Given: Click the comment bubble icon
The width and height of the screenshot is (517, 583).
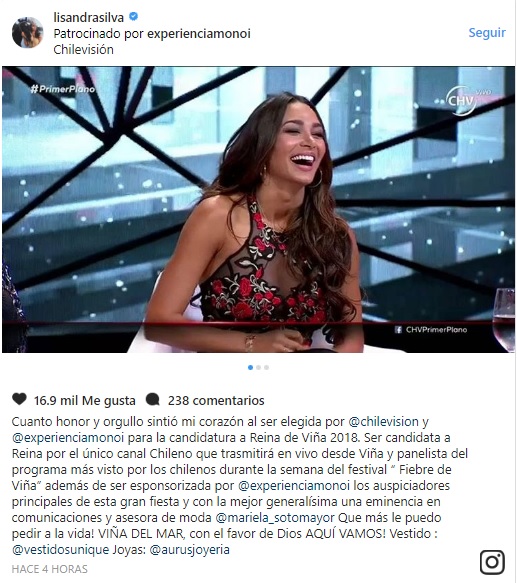Looking at the screenshot, I should point(153,400).
